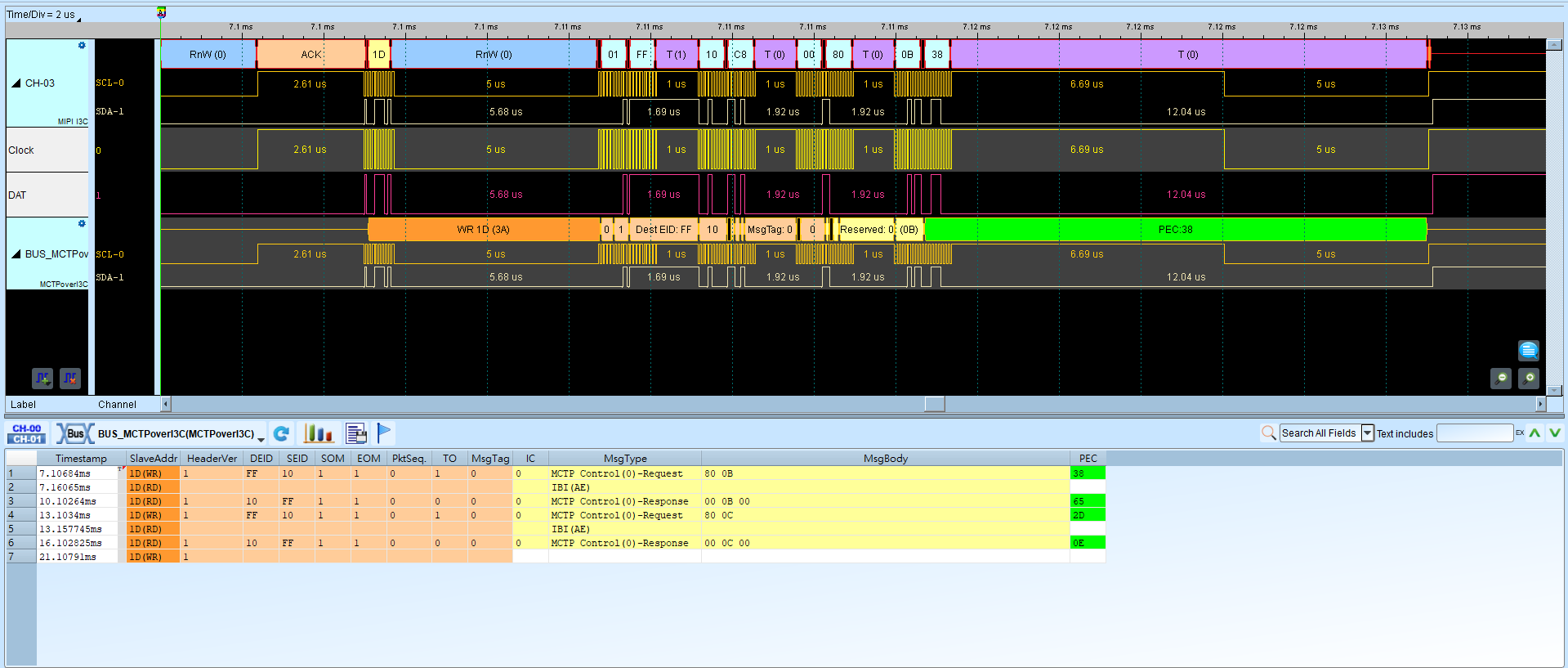This screenshot has height=668, width=1568.
Task: Click the waveform horizontal scrollbar thumb
Action: [x=935, y=404]
